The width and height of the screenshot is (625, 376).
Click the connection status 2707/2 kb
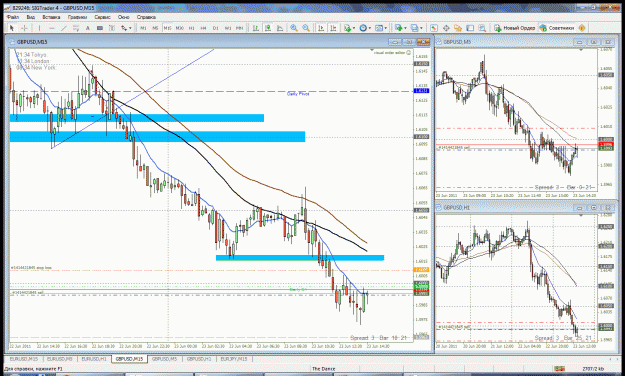pyautogui.click(x=592, y=369)
